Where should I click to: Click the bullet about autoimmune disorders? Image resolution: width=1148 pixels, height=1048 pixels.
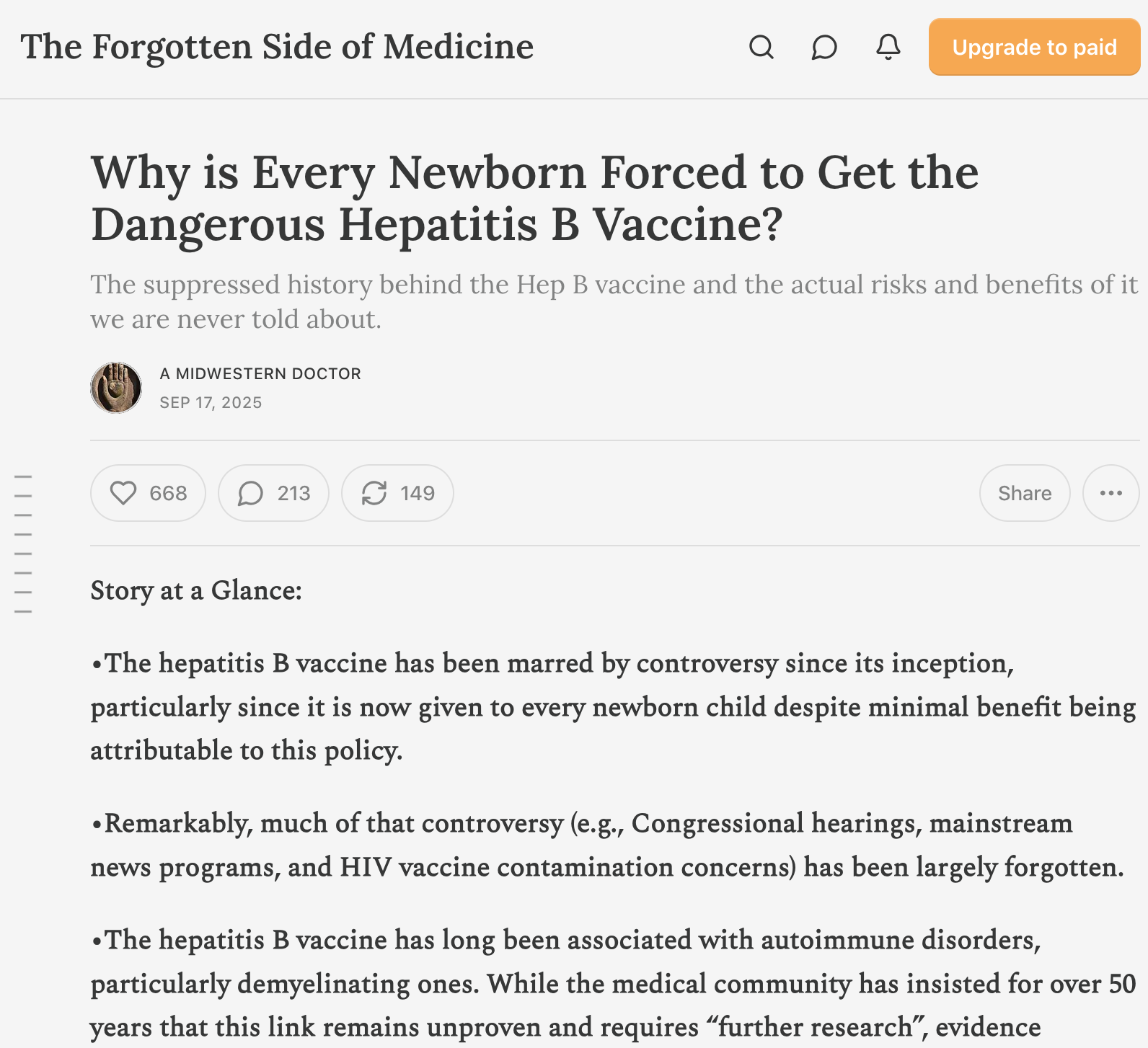coord(613,983)
